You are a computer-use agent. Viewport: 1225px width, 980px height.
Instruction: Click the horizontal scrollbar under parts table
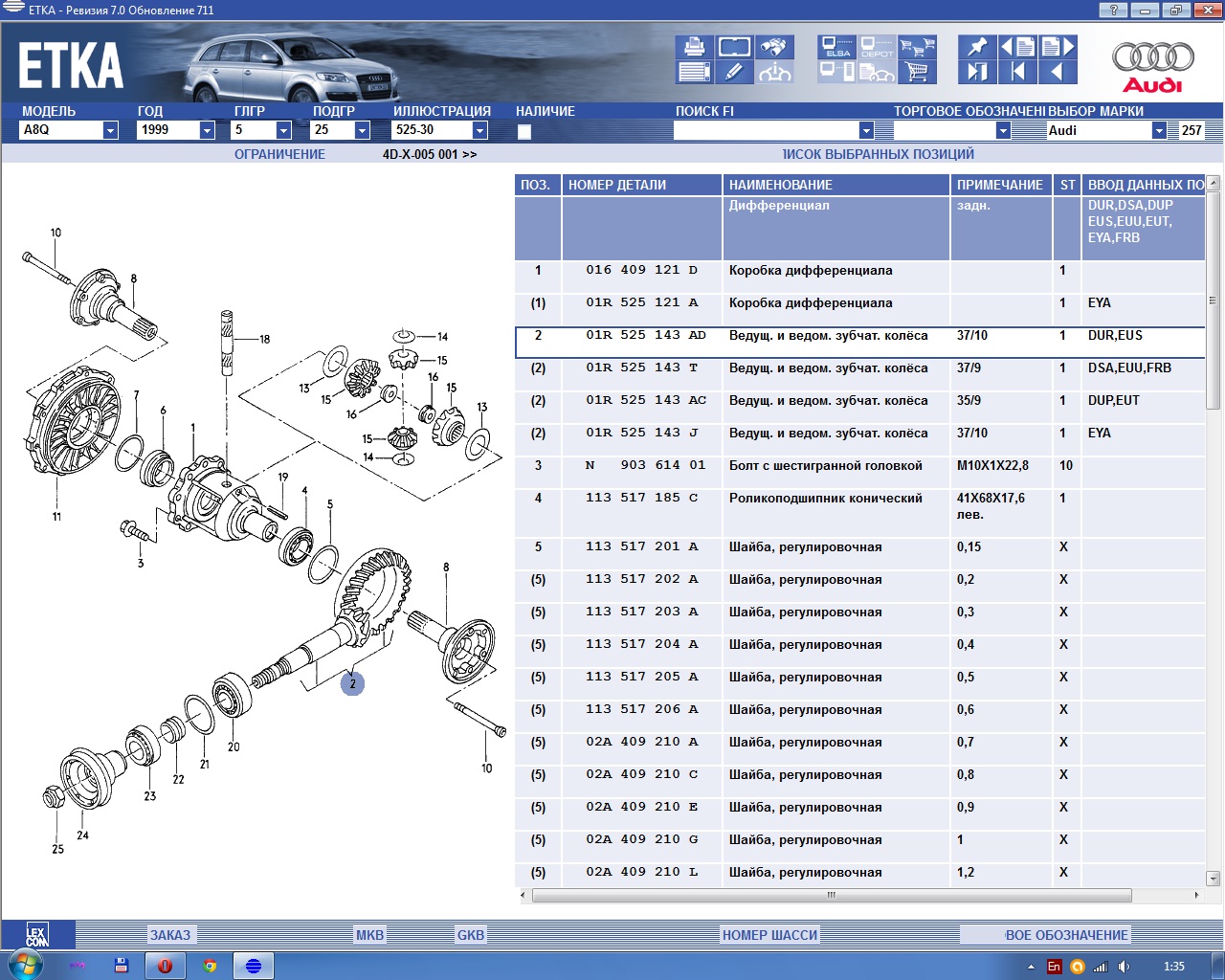(831, 896)
